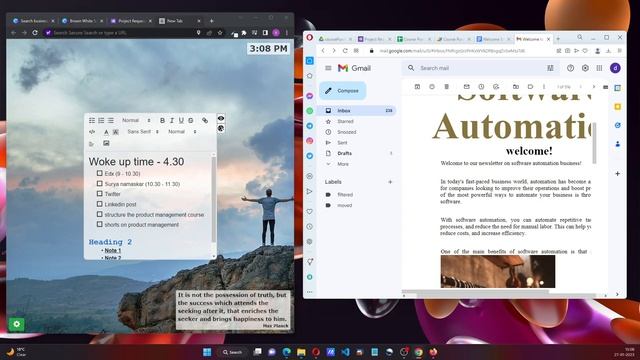640x360 pixels.
Task: Check the shorts on product management checkbox
Action: click(x=100, y=224)
